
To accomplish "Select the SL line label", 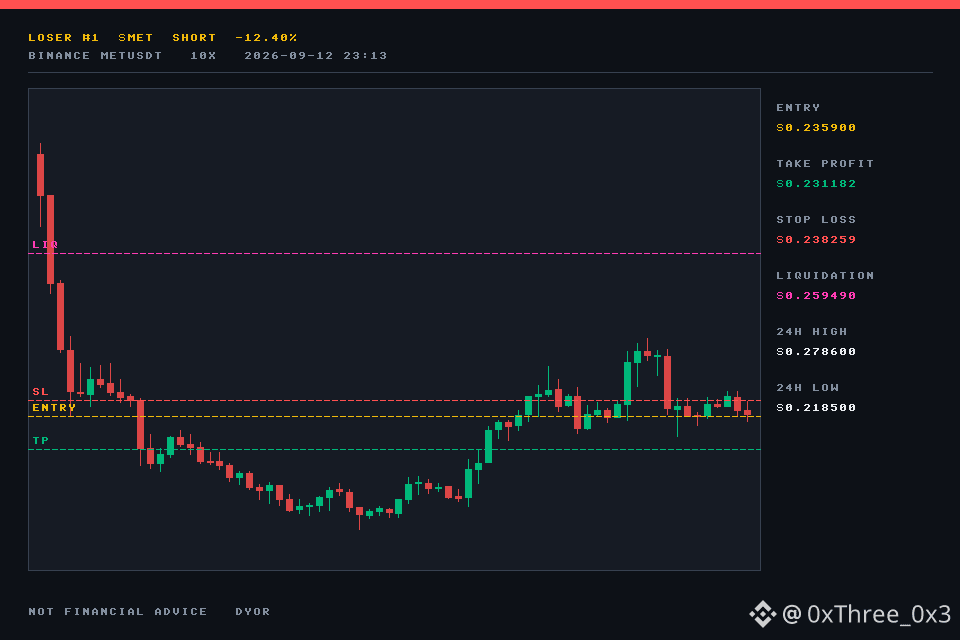I will [x=40, y=391].
